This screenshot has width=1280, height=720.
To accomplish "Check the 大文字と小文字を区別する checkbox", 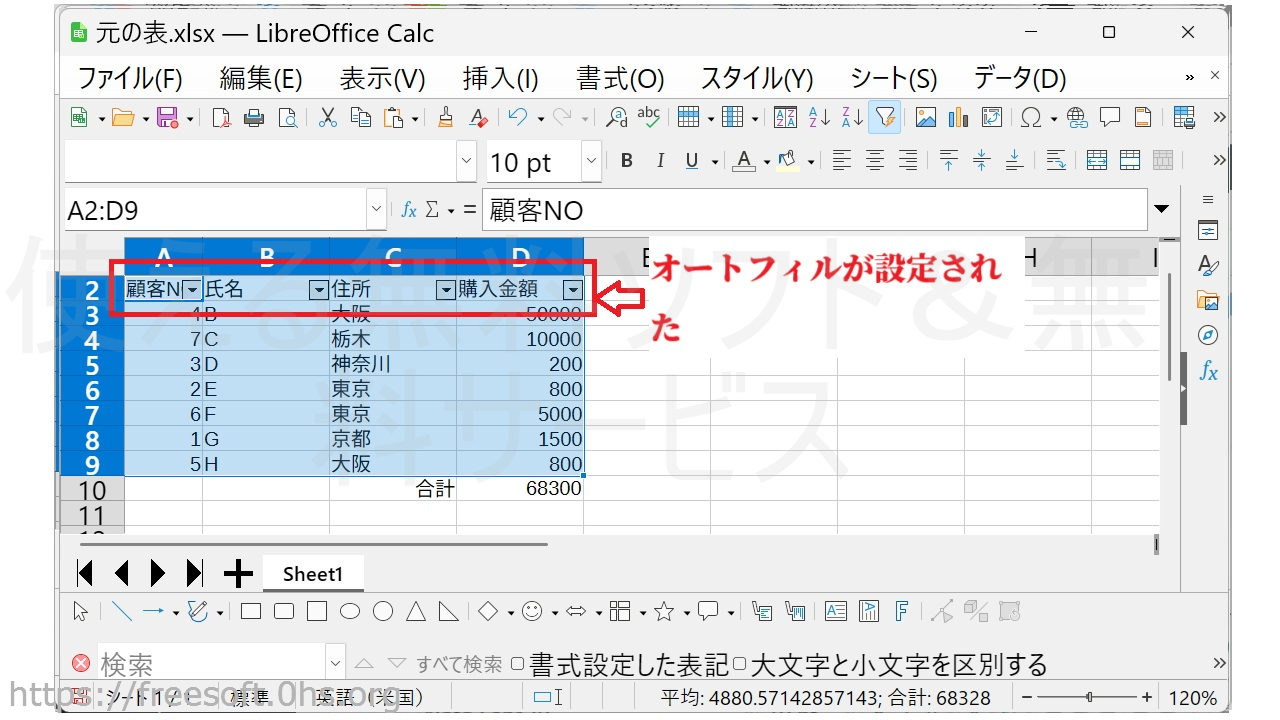I will [739, 663].
